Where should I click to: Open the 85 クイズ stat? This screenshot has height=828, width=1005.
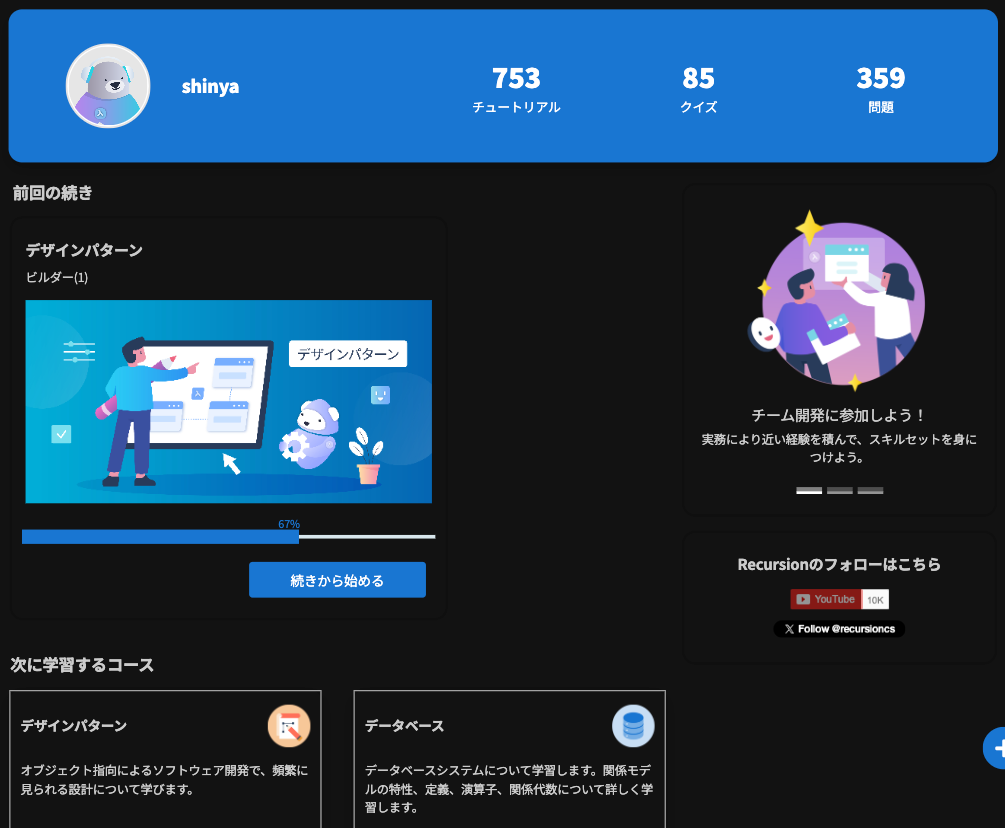[698, 89]
